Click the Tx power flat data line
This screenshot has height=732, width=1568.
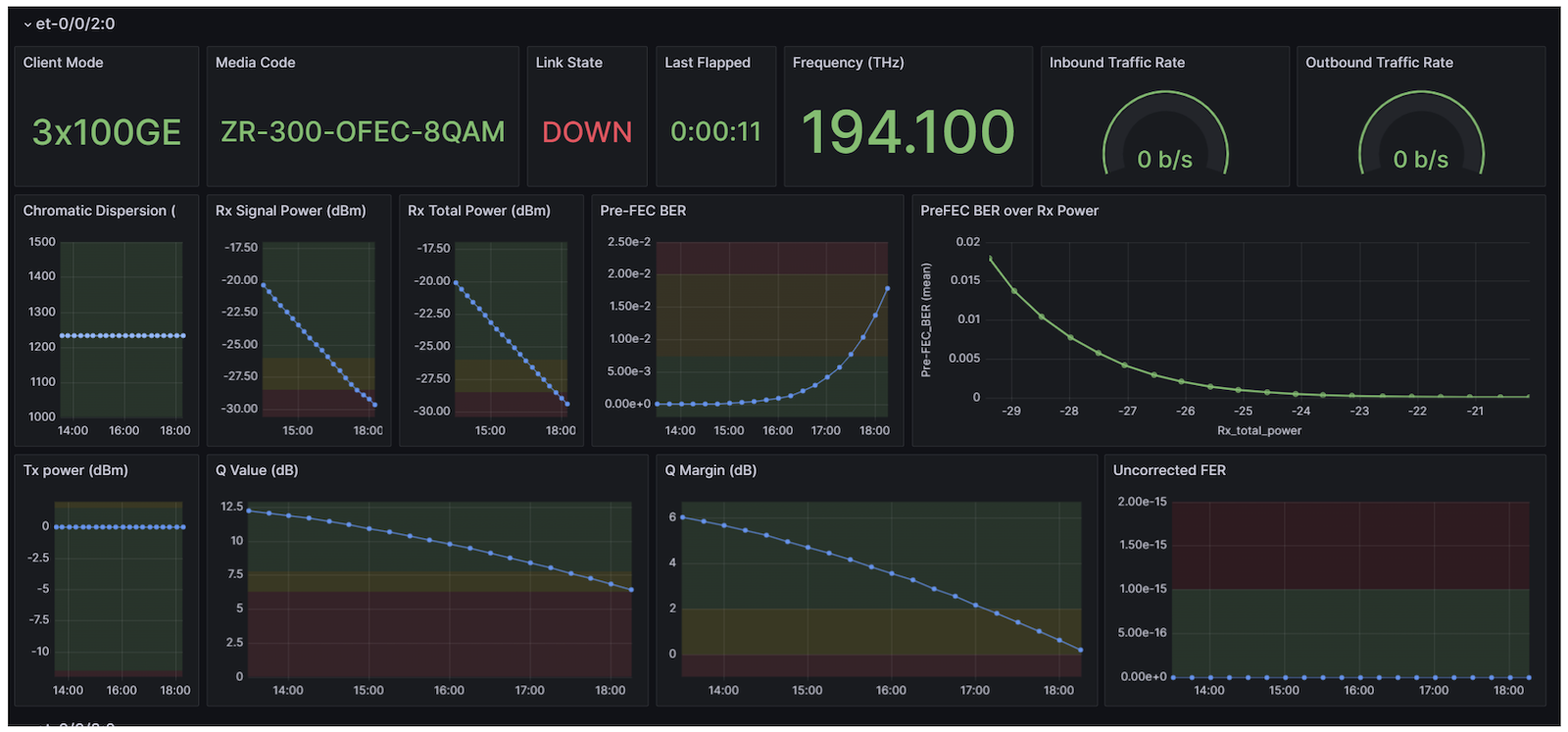[120, 527]
